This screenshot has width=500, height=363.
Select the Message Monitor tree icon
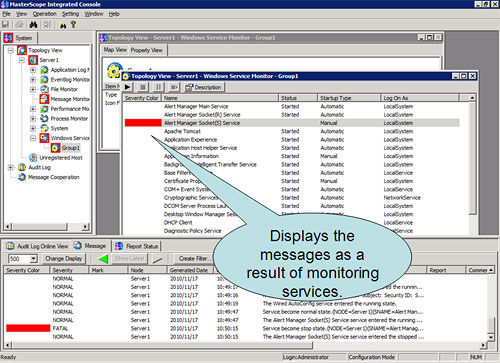point(44,99)
